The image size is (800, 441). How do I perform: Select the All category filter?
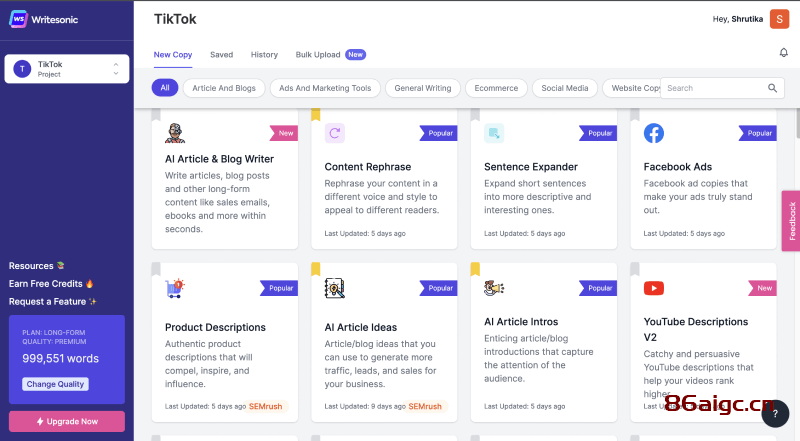coord(165,88)
